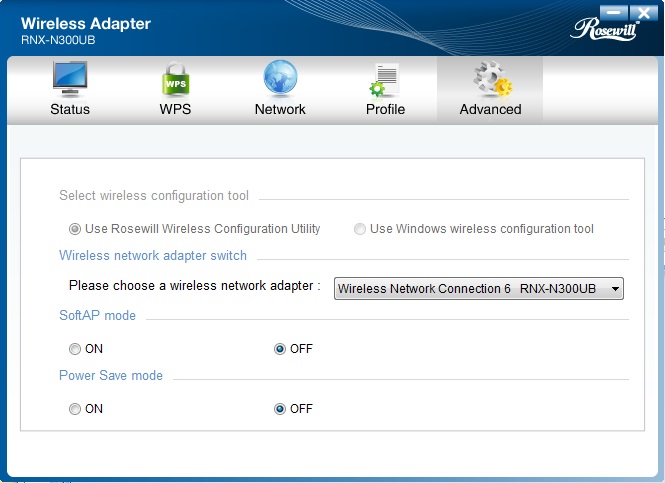Click the Wireless network adapter switch heading
The width and height of the screenshot is (665, 483).
[x=153, y=256]
